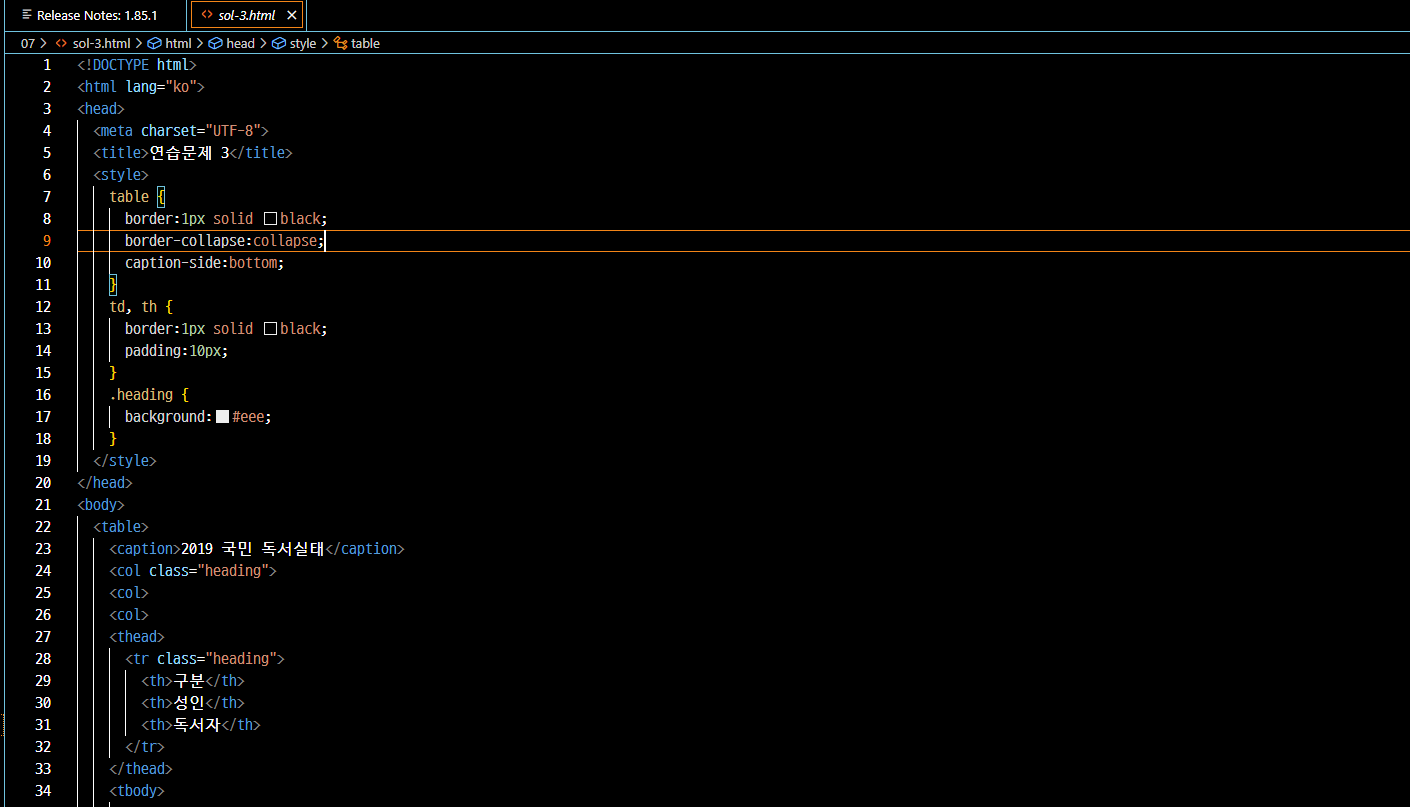Click the background: property on line 17
Screen dimensions: 1410x807
pyautogui.click(x=169, y=417)
